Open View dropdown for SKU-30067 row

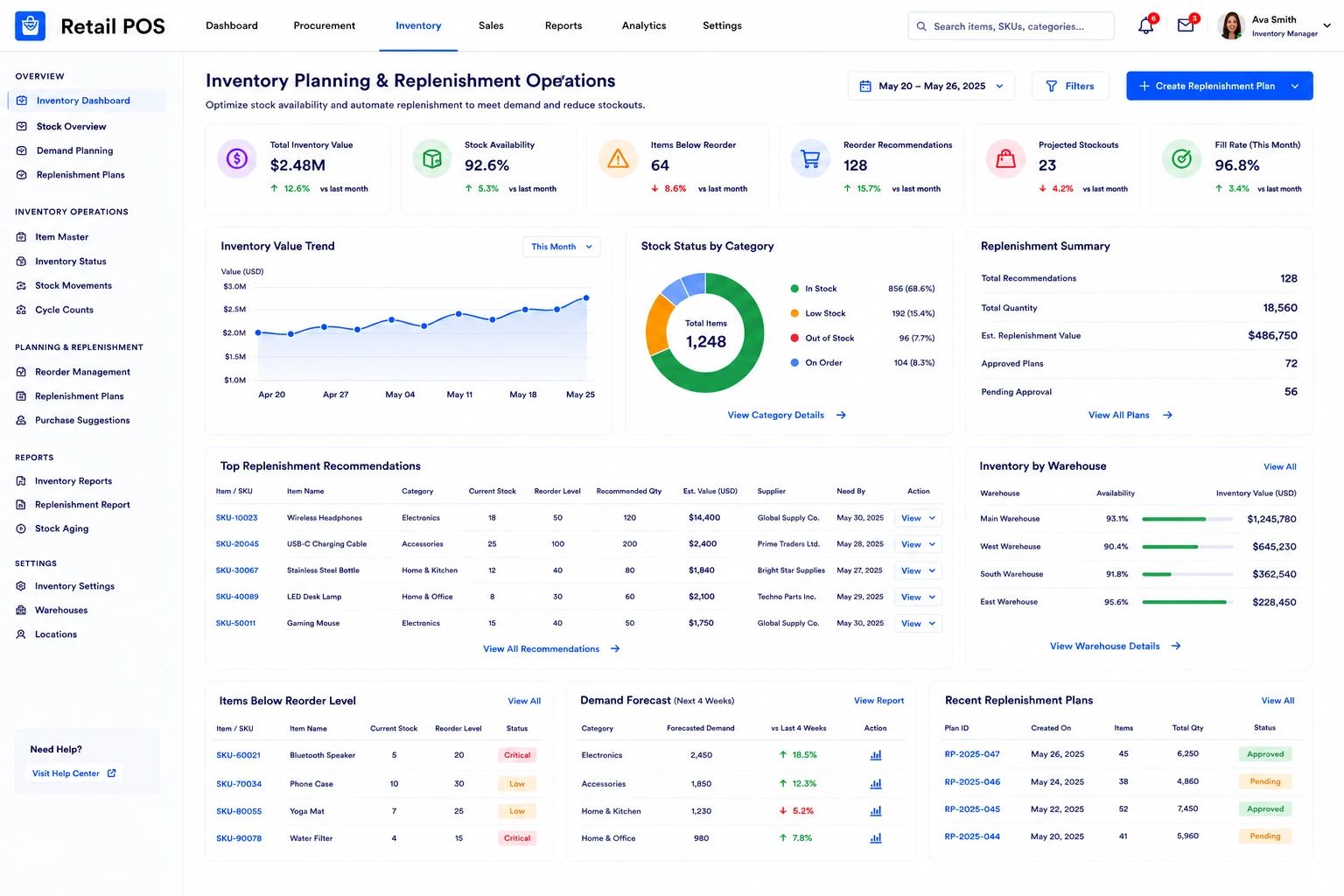(x=918, y=570)
